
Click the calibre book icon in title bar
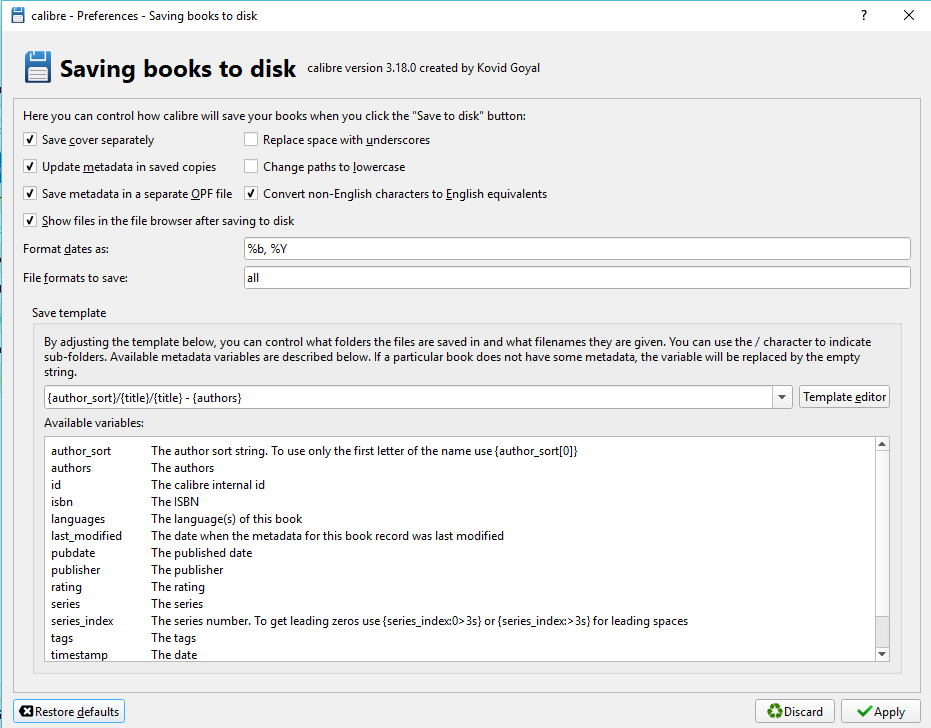point(18,15)
